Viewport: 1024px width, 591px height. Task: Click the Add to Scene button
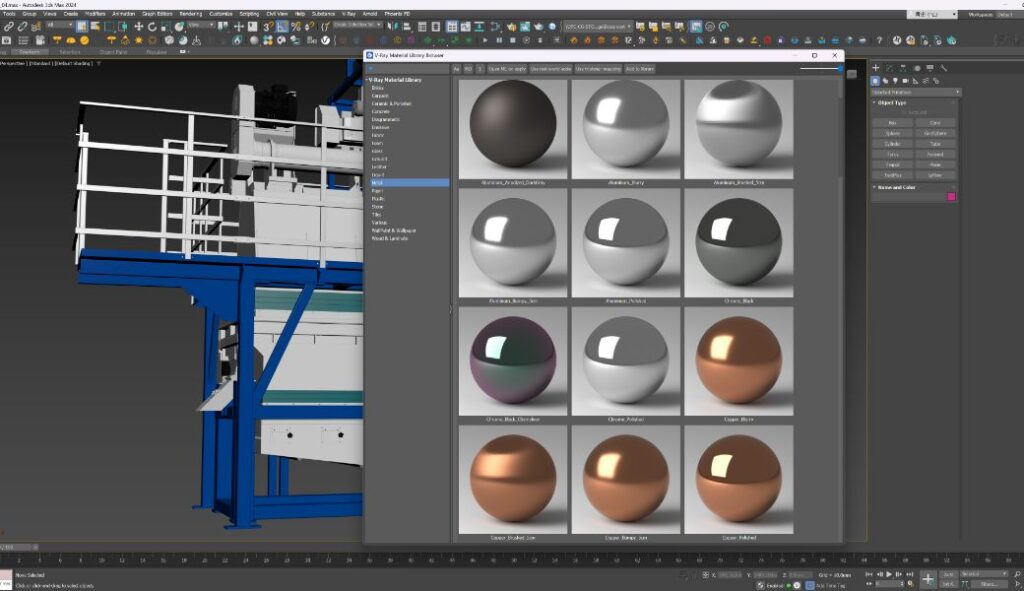click(x=639, y=69)
